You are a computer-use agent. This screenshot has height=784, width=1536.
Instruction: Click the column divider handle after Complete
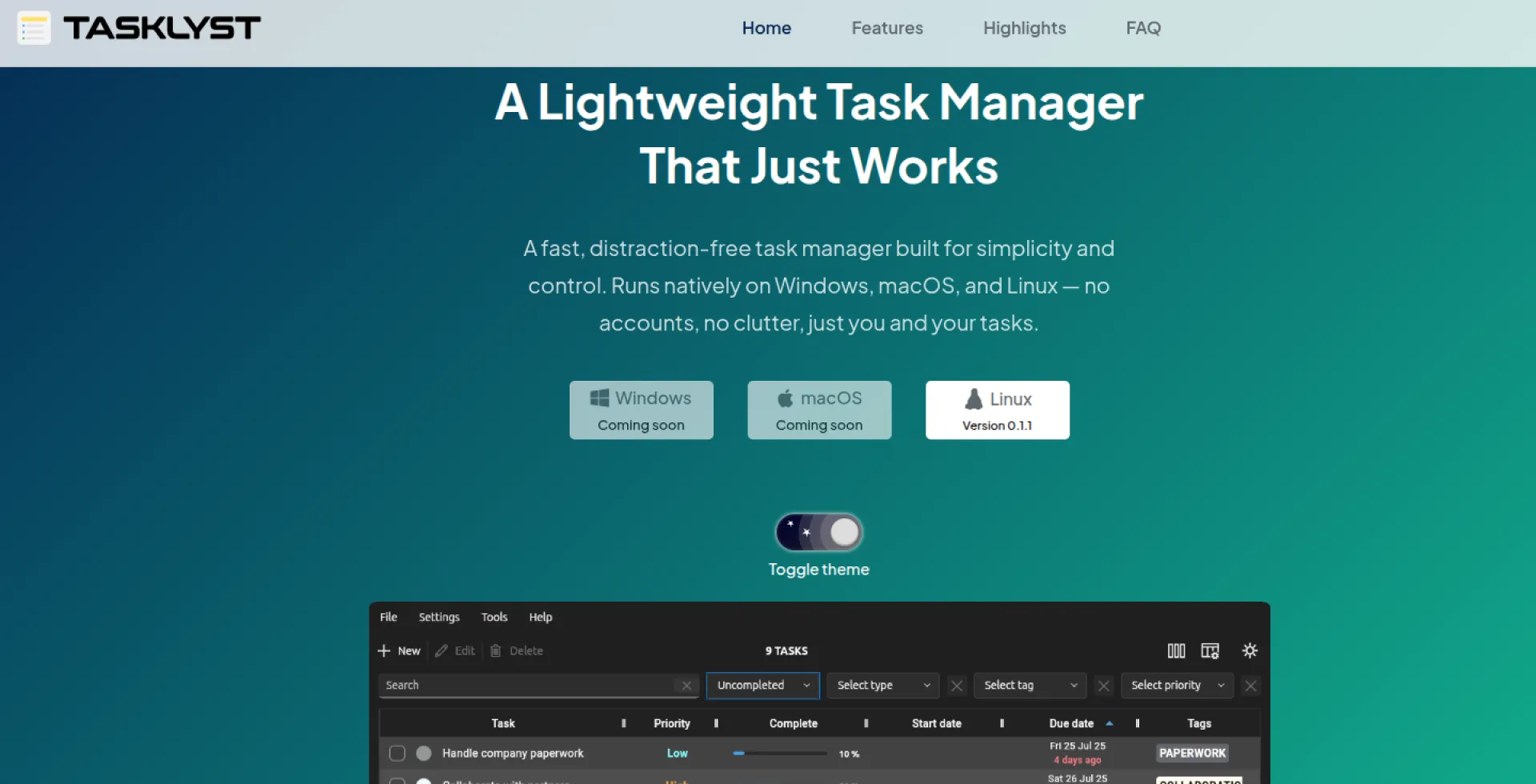pyautogui.click(x=866, y=723)
